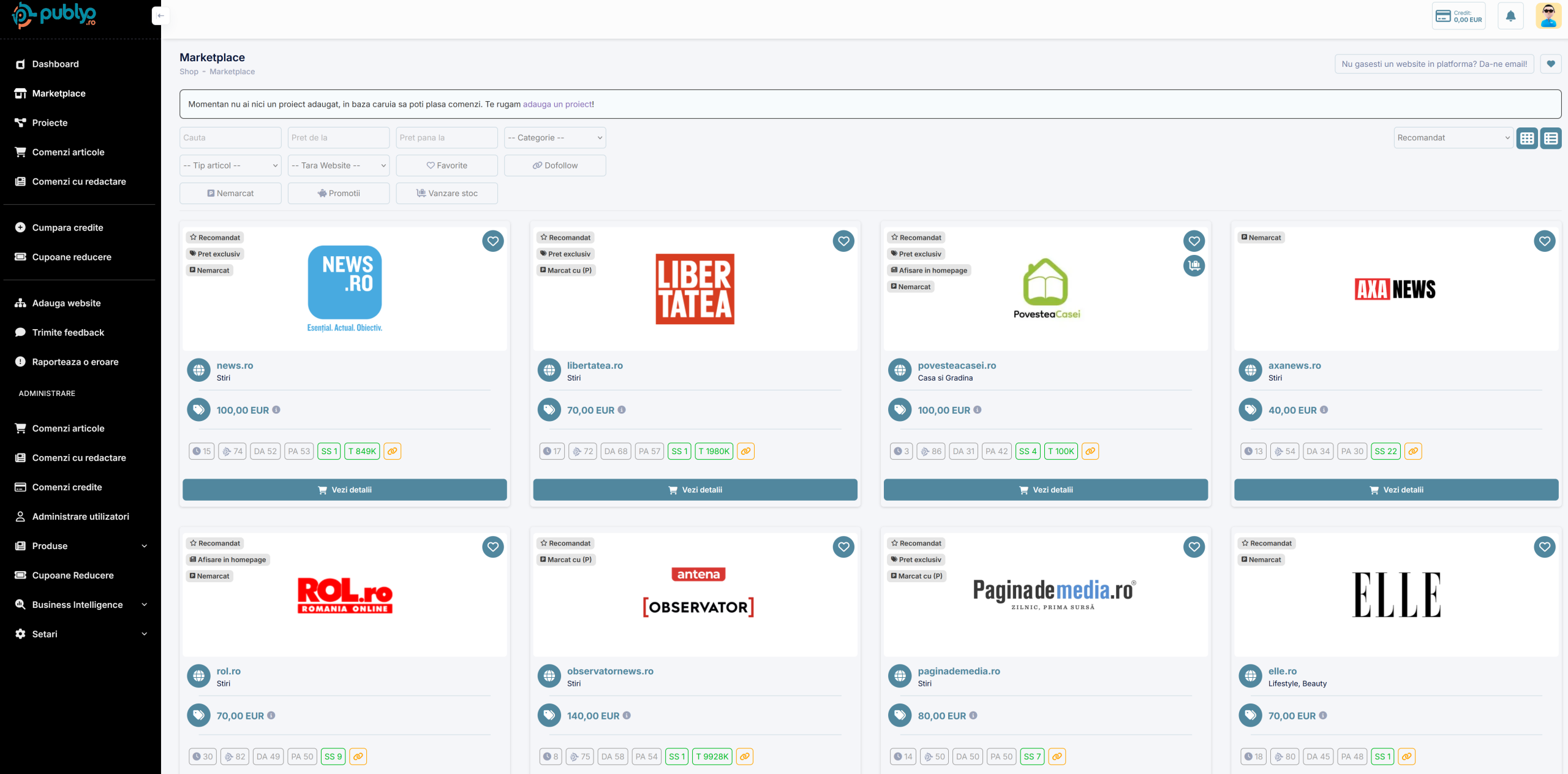This screenshot has height=774, width=1568.
Task: Follow the adauga un proiect link
Action: pyautogui.click(x=557, y=104)
